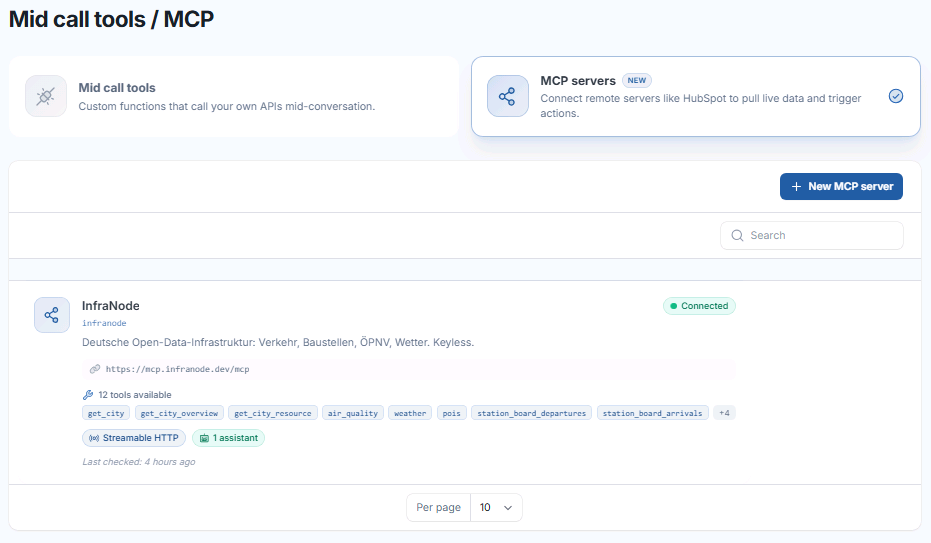The width and height of the screenshot is (931, 543).
Task: Click the MCP servers share icon
Action: pos(507,96)
